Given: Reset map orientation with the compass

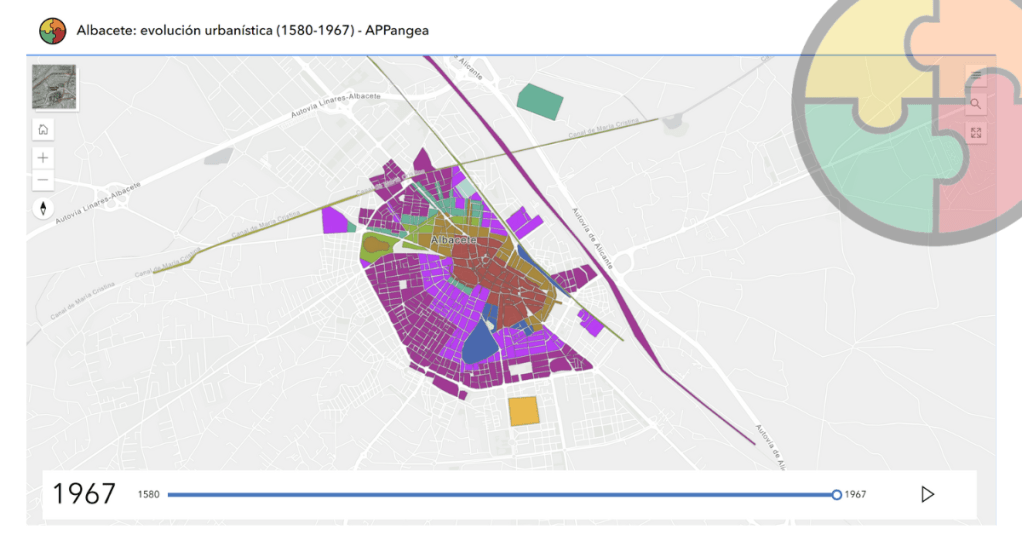Looking at the screenshot, I should pos(43,208).
